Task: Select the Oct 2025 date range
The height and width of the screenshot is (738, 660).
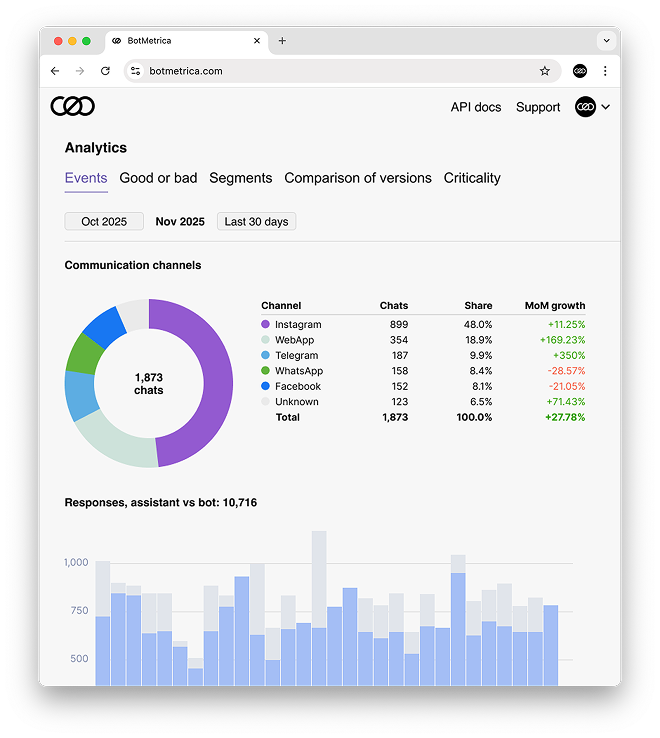Action: (x=104, y=222)
